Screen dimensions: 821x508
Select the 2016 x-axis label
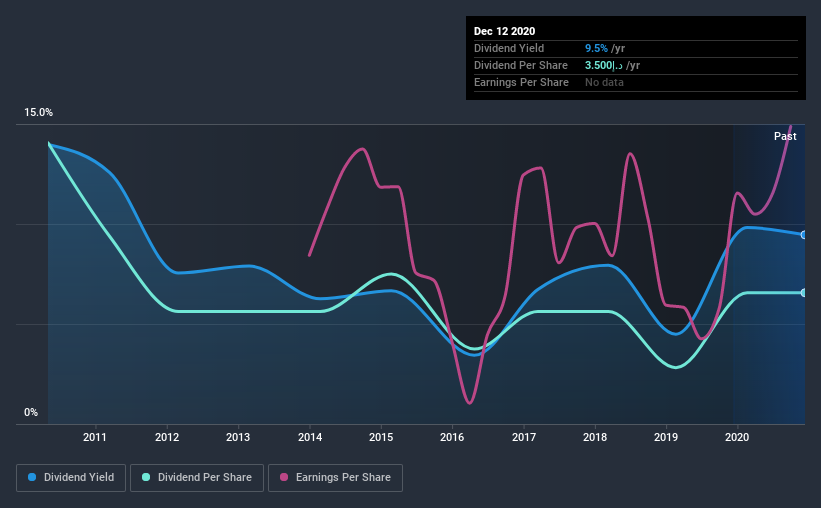pos(452,437)
